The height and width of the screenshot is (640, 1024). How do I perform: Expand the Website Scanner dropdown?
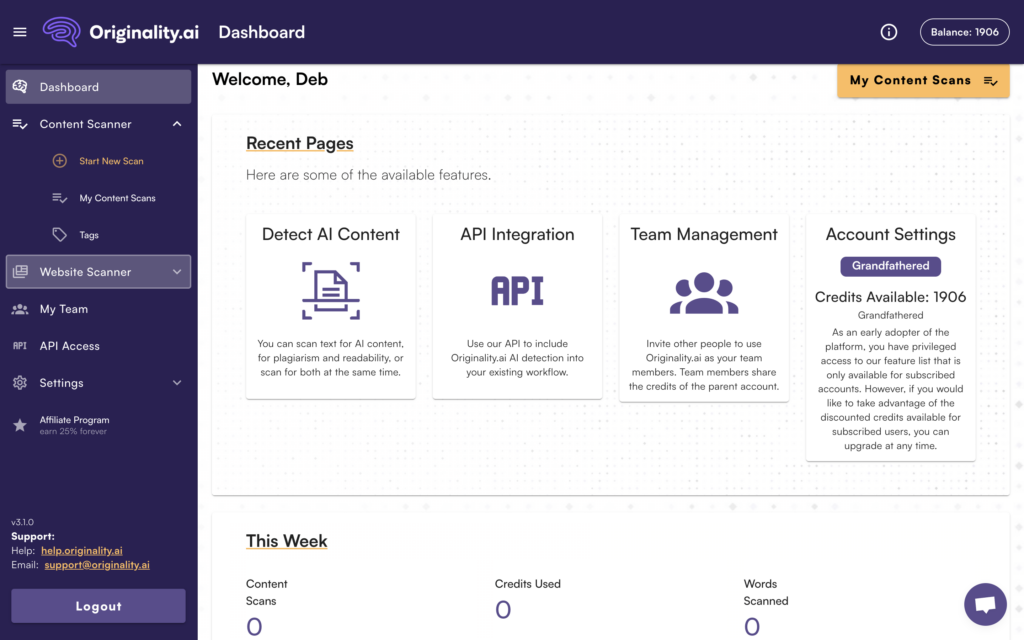(177, 272)
